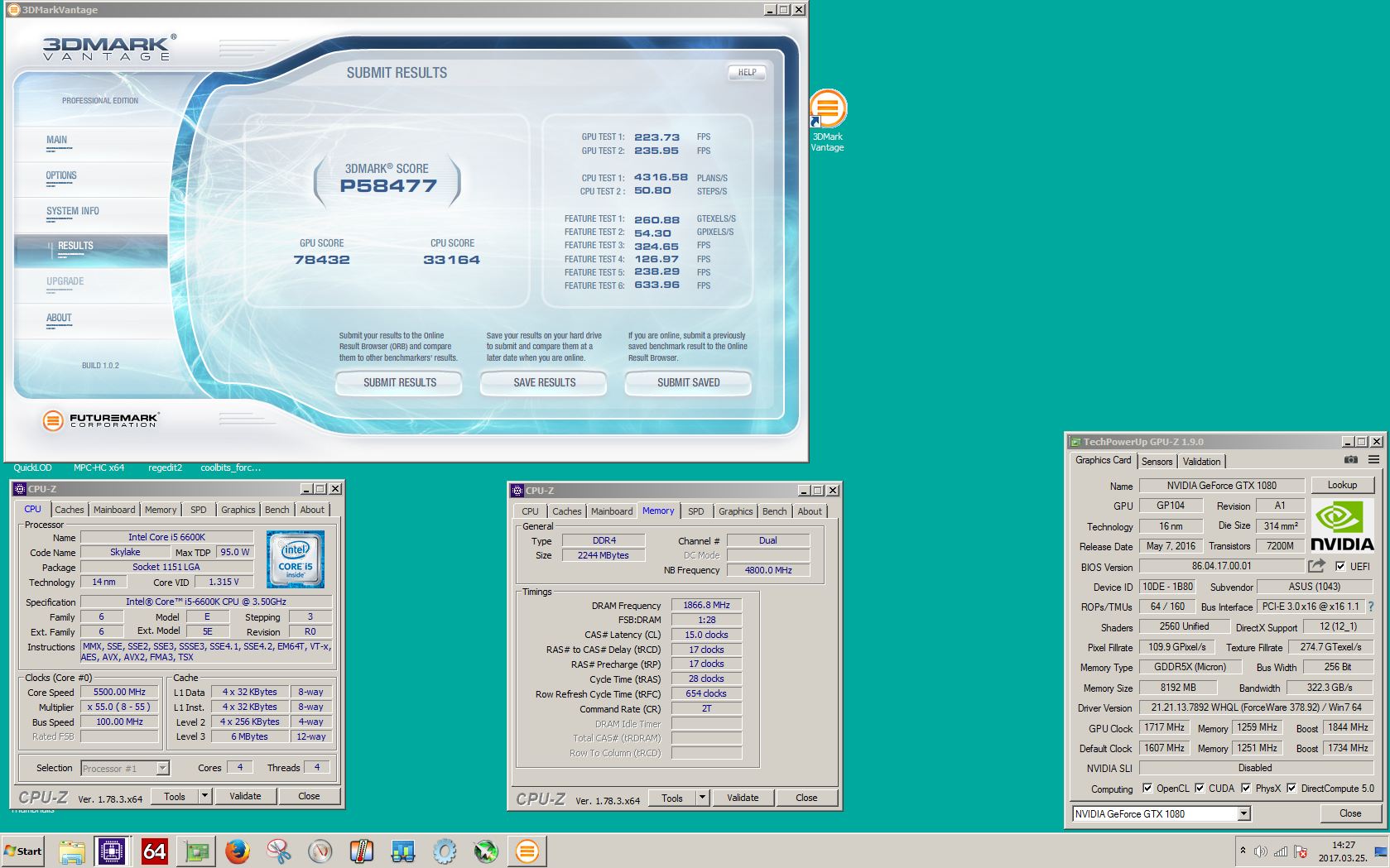Click SUBMIT RESULTS button
The image size is (1390, 868).
tap(399, 383)
